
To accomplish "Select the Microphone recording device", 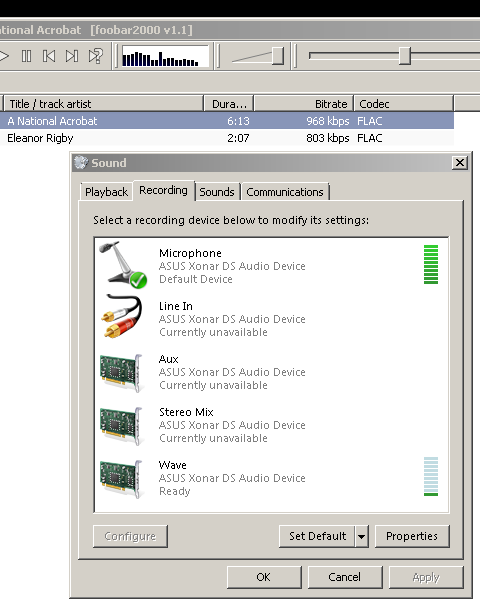I will tap(271, 266).
